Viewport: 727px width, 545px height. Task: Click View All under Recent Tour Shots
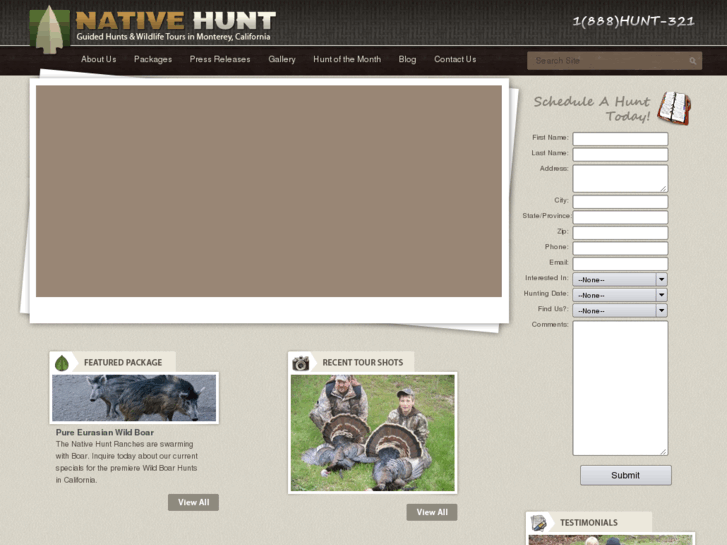432,512
